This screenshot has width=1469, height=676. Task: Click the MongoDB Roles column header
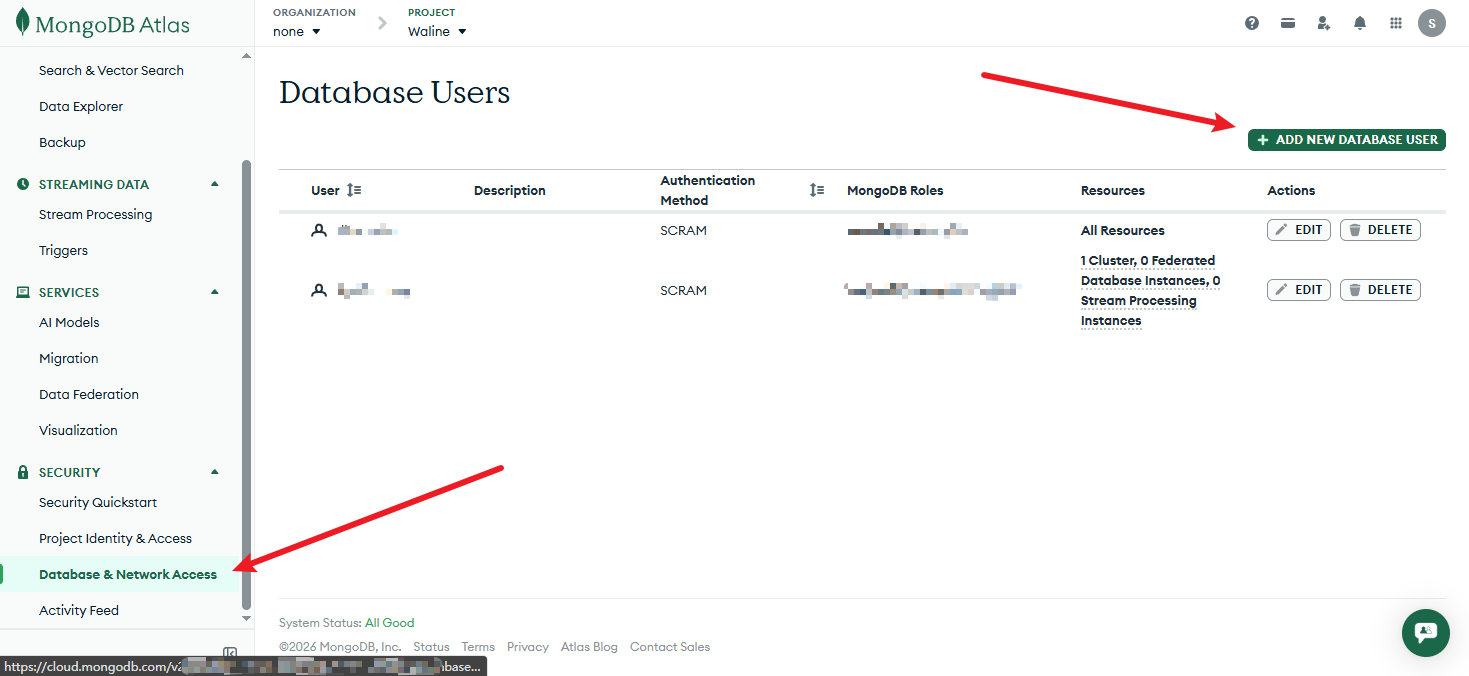click(895, 190)
